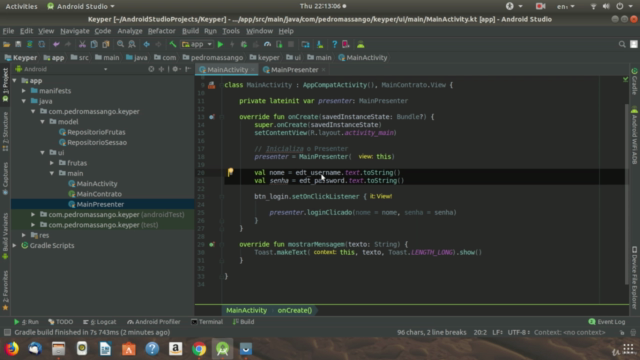Image resolution: width=640 pixels, height=360 pixels.
Task: Expand the frutas package
Action: pos(52,163)
